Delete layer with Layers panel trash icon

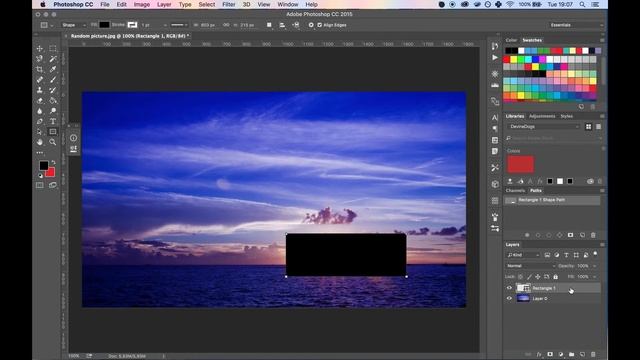tap(593, 354)
